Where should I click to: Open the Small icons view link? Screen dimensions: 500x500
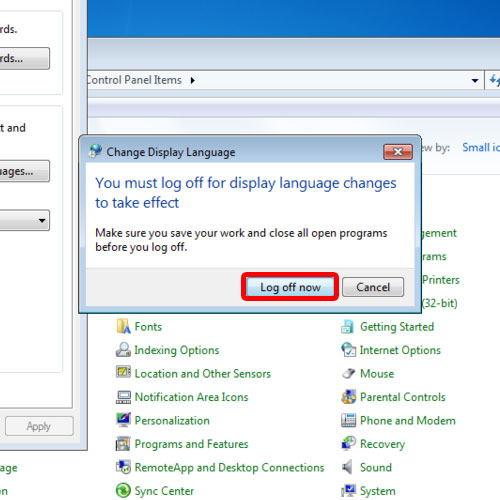(x=481, y=147)
